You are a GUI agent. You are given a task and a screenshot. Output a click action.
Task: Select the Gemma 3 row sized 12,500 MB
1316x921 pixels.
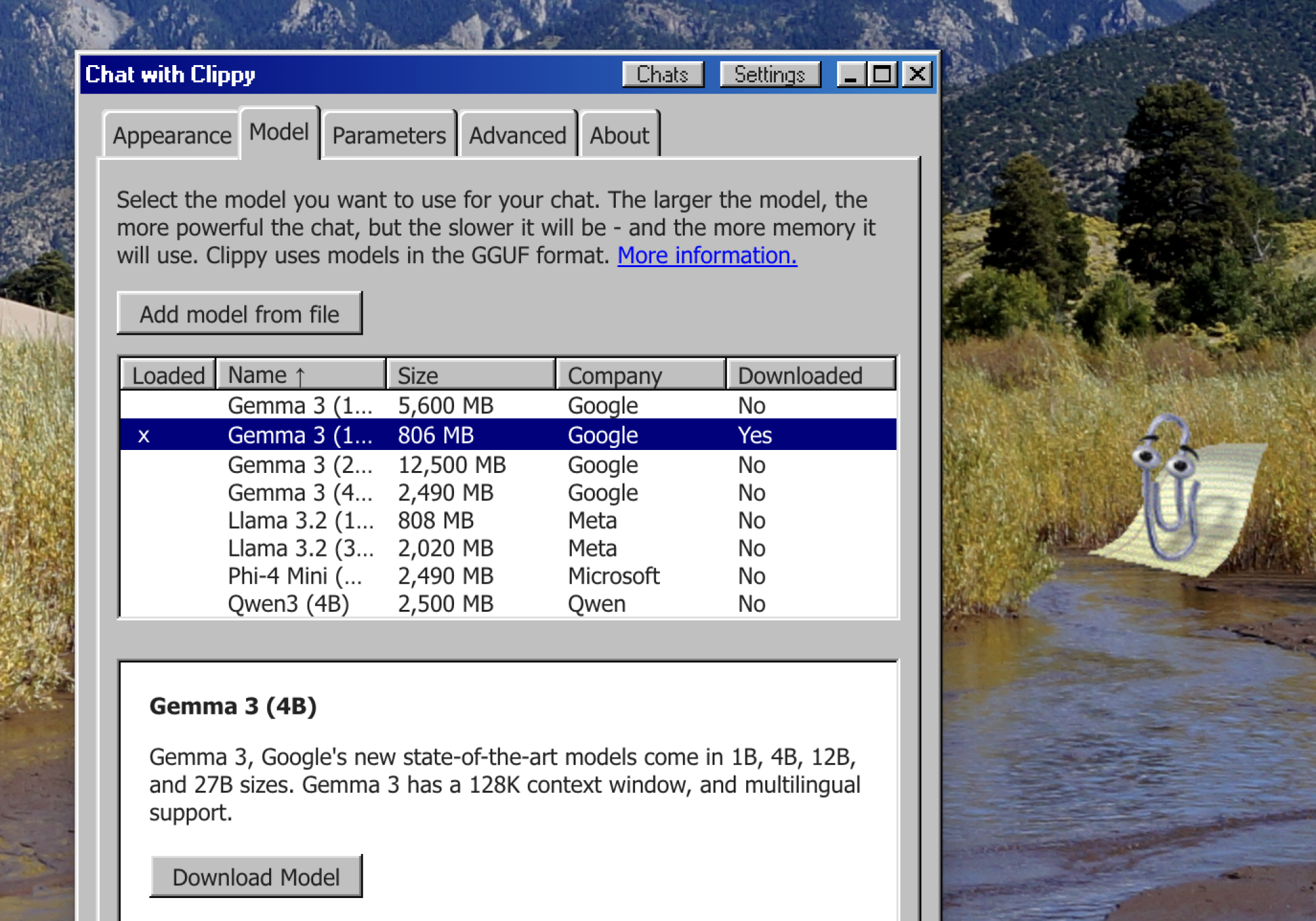pos(508,465)
